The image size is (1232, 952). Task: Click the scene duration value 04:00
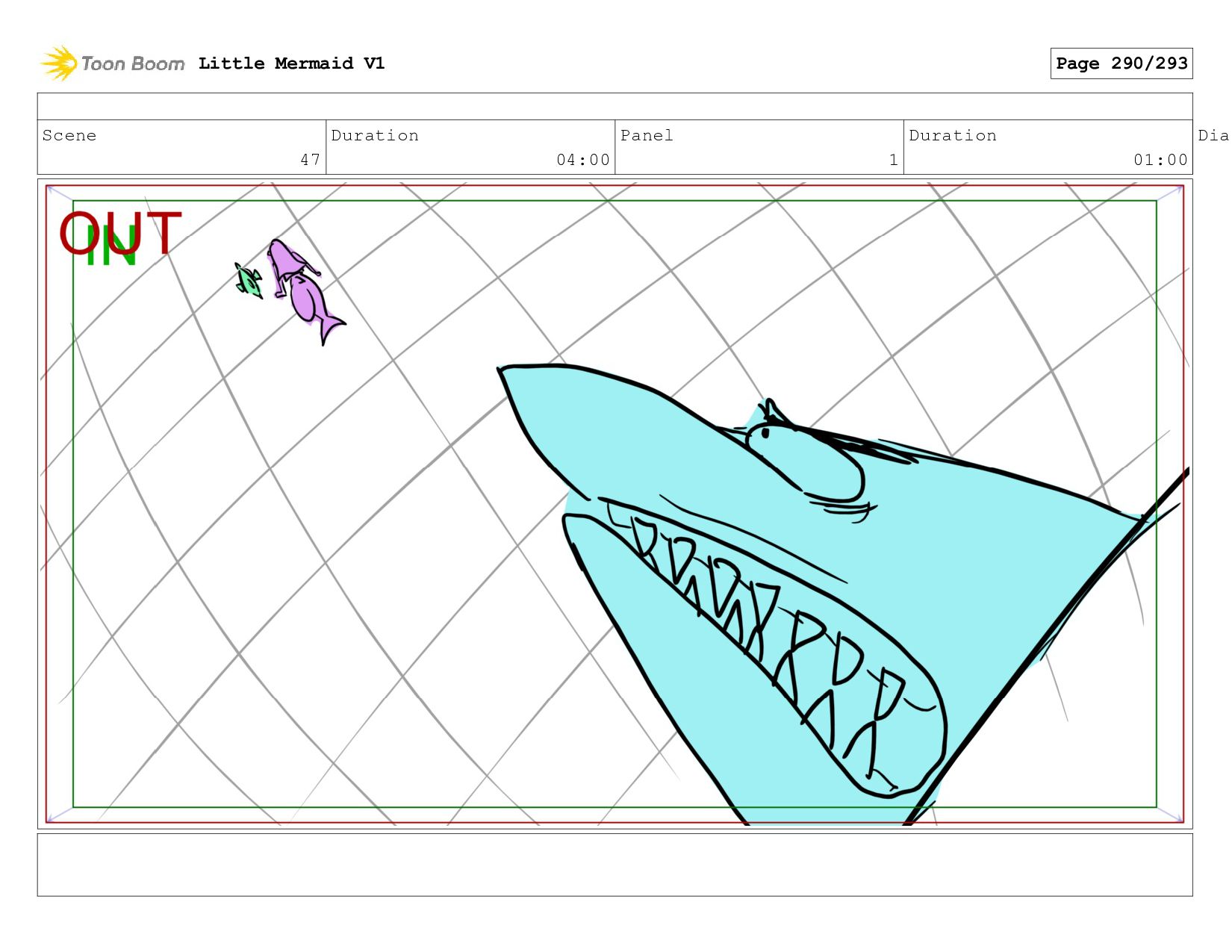[583, 160]
